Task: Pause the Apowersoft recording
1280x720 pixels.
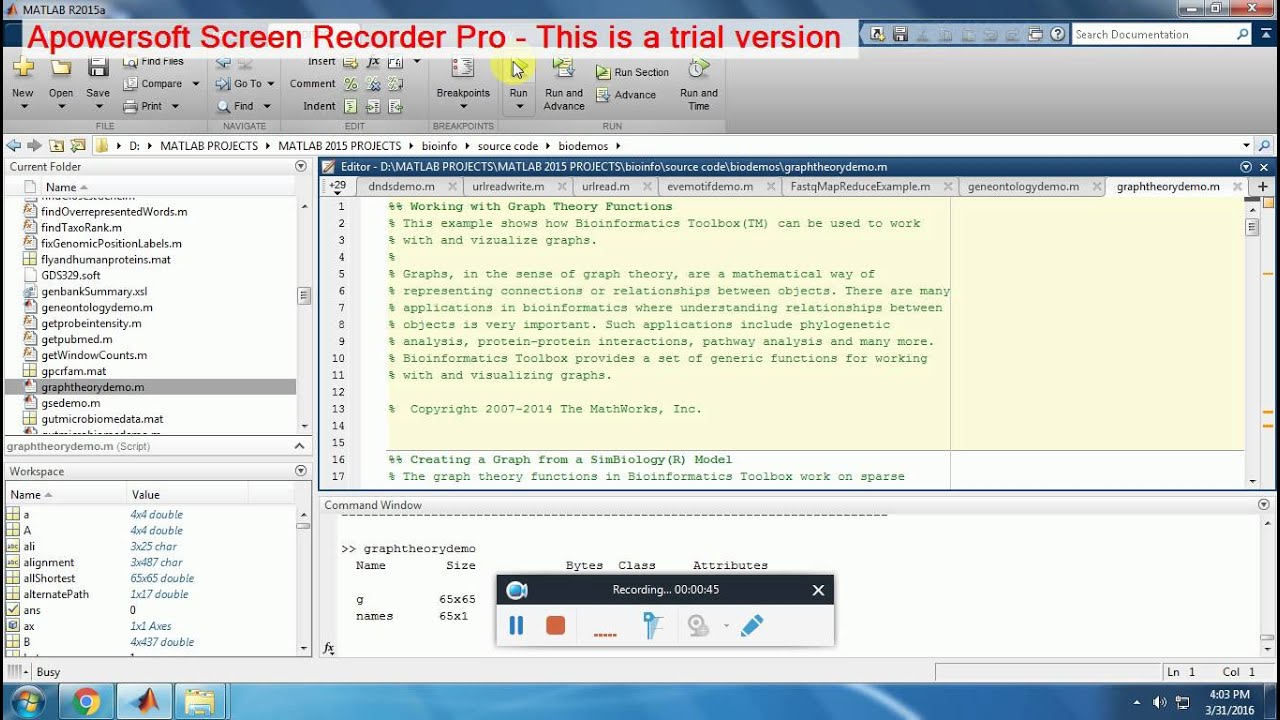Action: coord(517,625)
